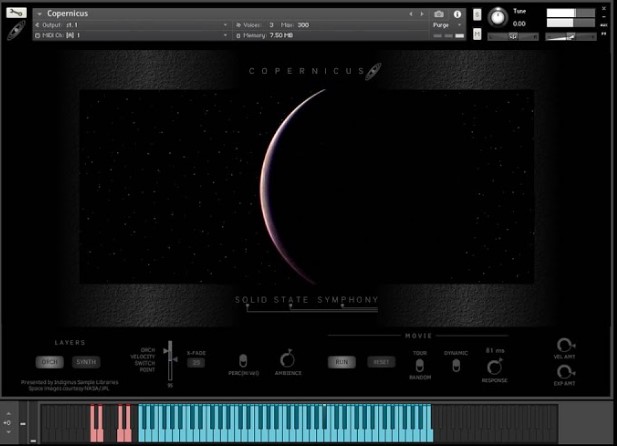Click the RUN movie button
Screen dimensions: 617x446
pos(342,362)
